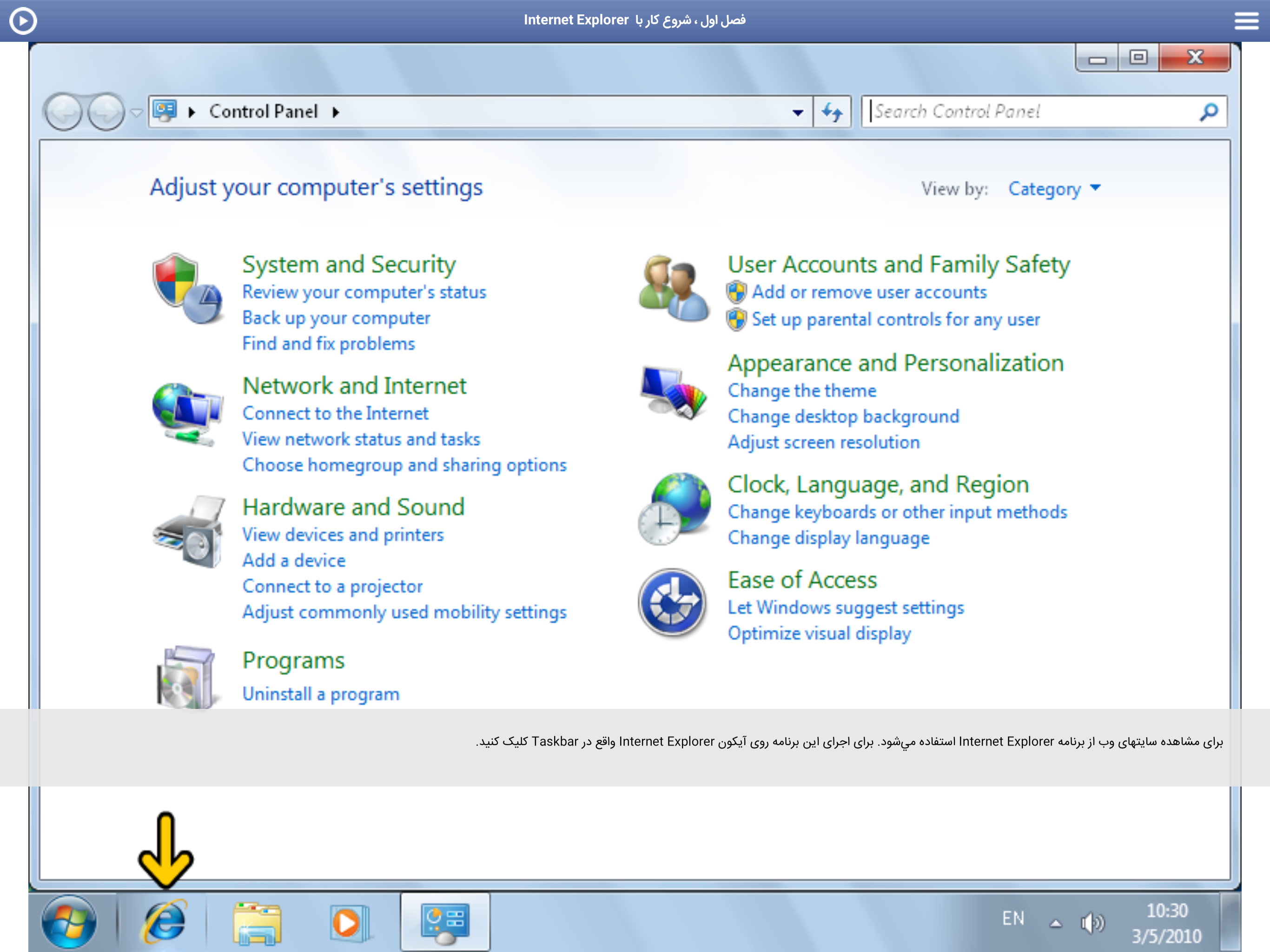Viewport: 1270px width, 952px height.
Task: Click the Back navigation arrow
Action: coord(63,112)
